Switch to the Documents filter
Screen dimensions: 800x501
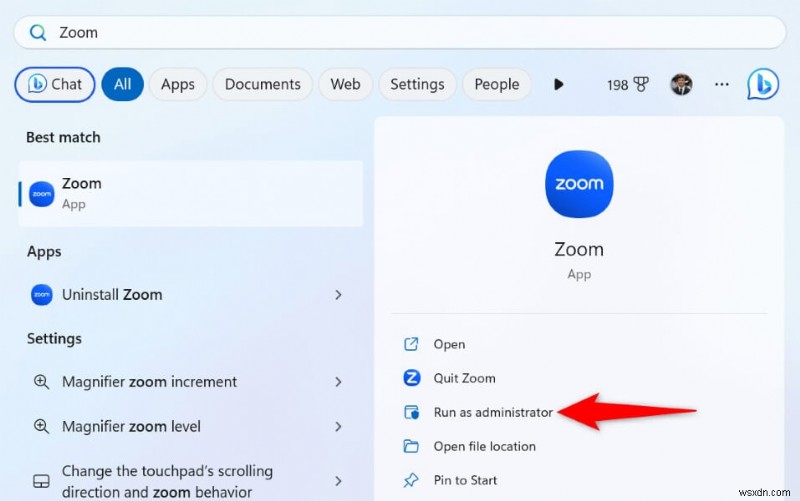pos(263,84)
